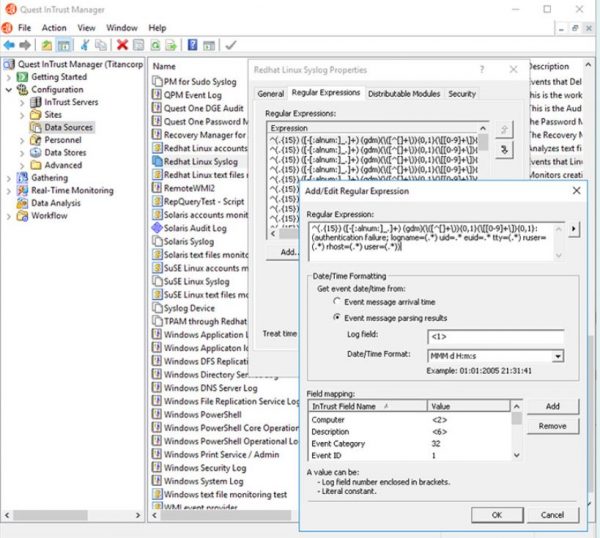
Task: Click the Back arrow toolbar icon
Action: click(x=9, y=45)
